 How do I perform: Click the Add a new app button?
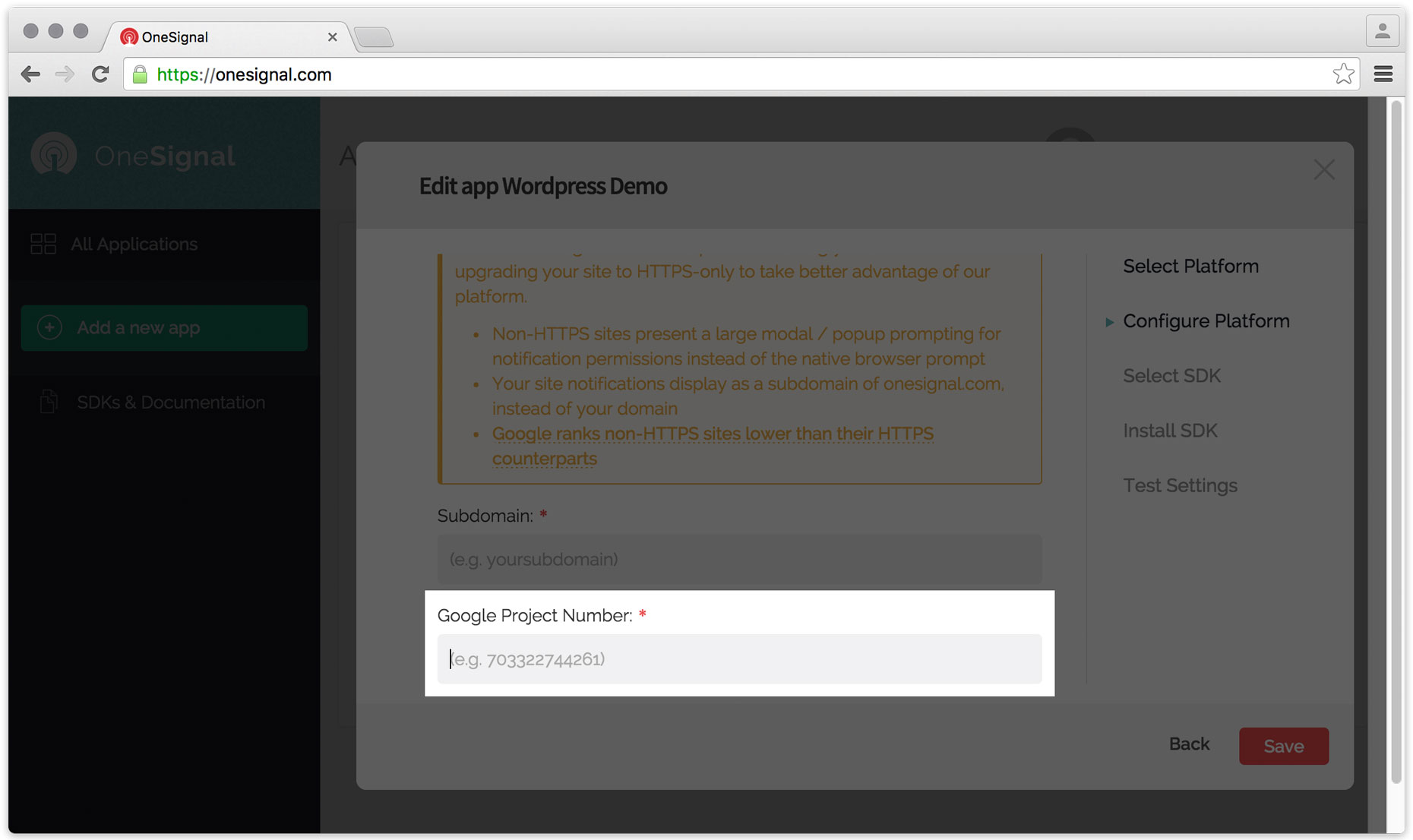pos(164,328)
